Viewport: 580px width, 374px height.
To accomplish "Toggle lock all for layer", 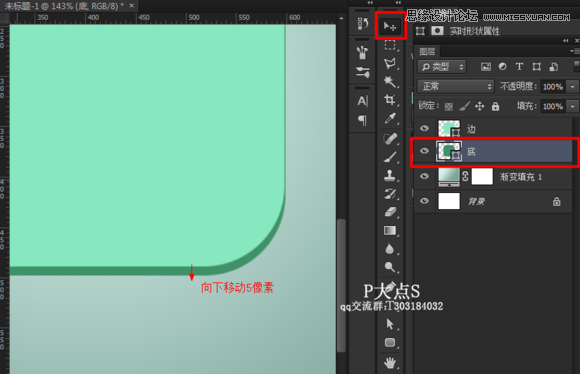I will (495, 107).
